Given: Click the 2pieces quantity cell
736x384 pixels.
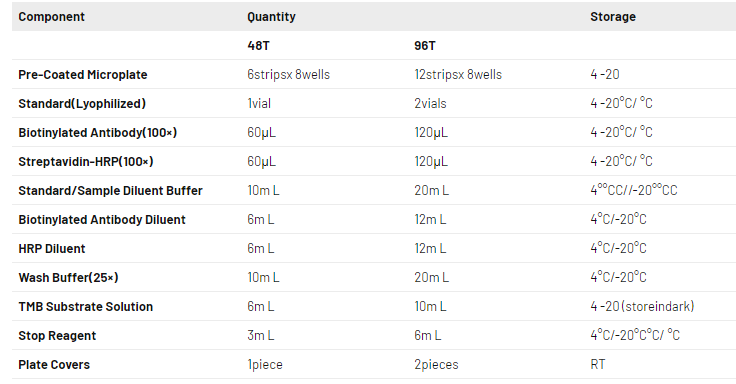Looking at the screenshot, I should coord(436,365).
